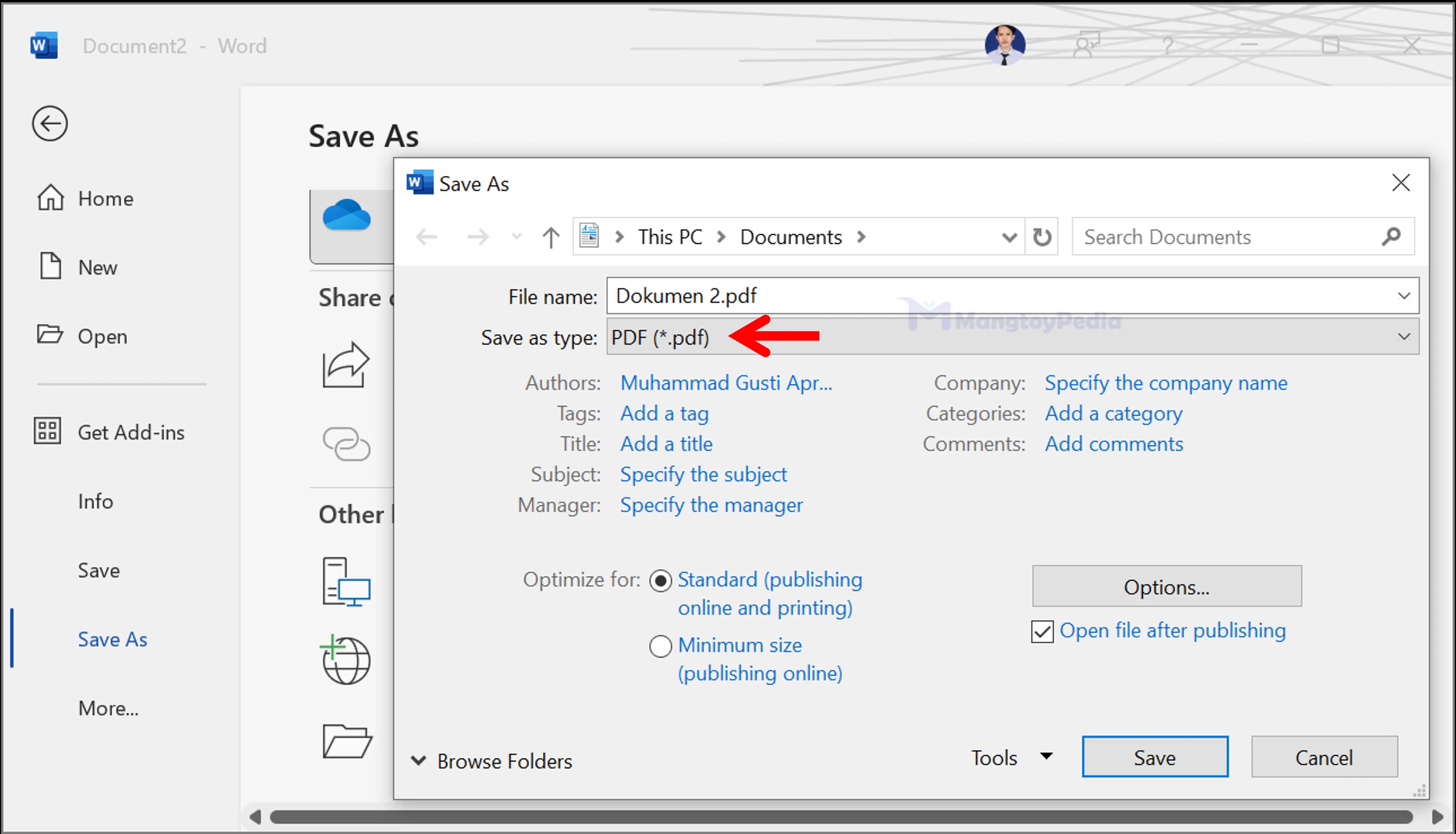Image resolution: width=1456 pixels, height=834 pixels.
Task: Select Open in the backstage sidebar
Action: pyautogui.click(x=82, y=336)
